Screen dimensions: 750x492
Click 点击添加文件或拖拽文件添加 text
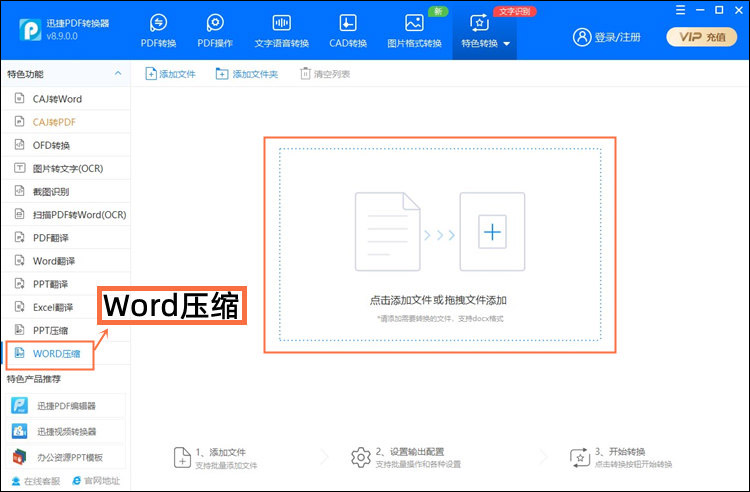(x=438, y=300)
